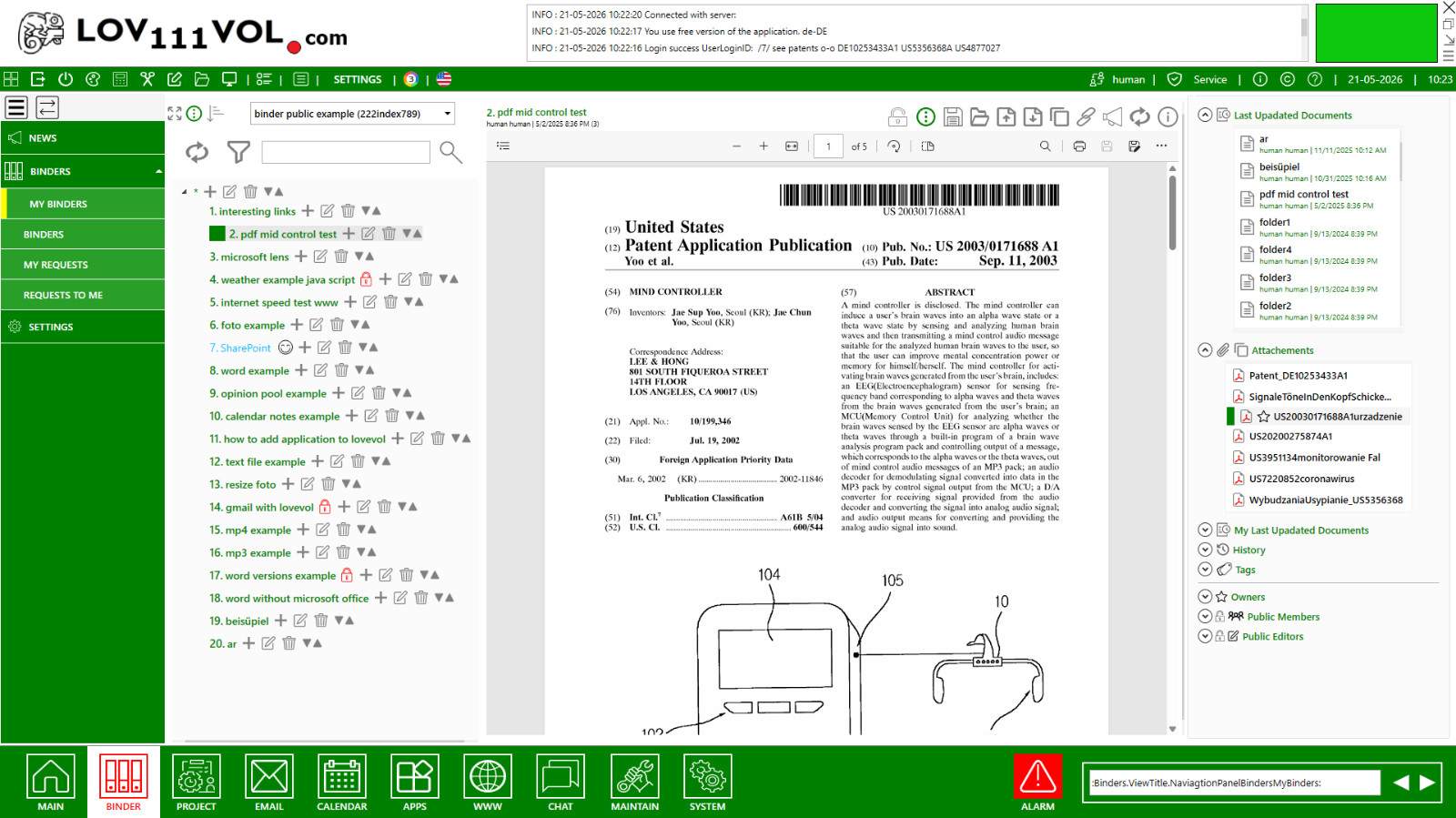The height and width of the screenshot is (818, 1456).
Task: Open REQUESTS TO ME in the sidebar
Action: point(83,295)
